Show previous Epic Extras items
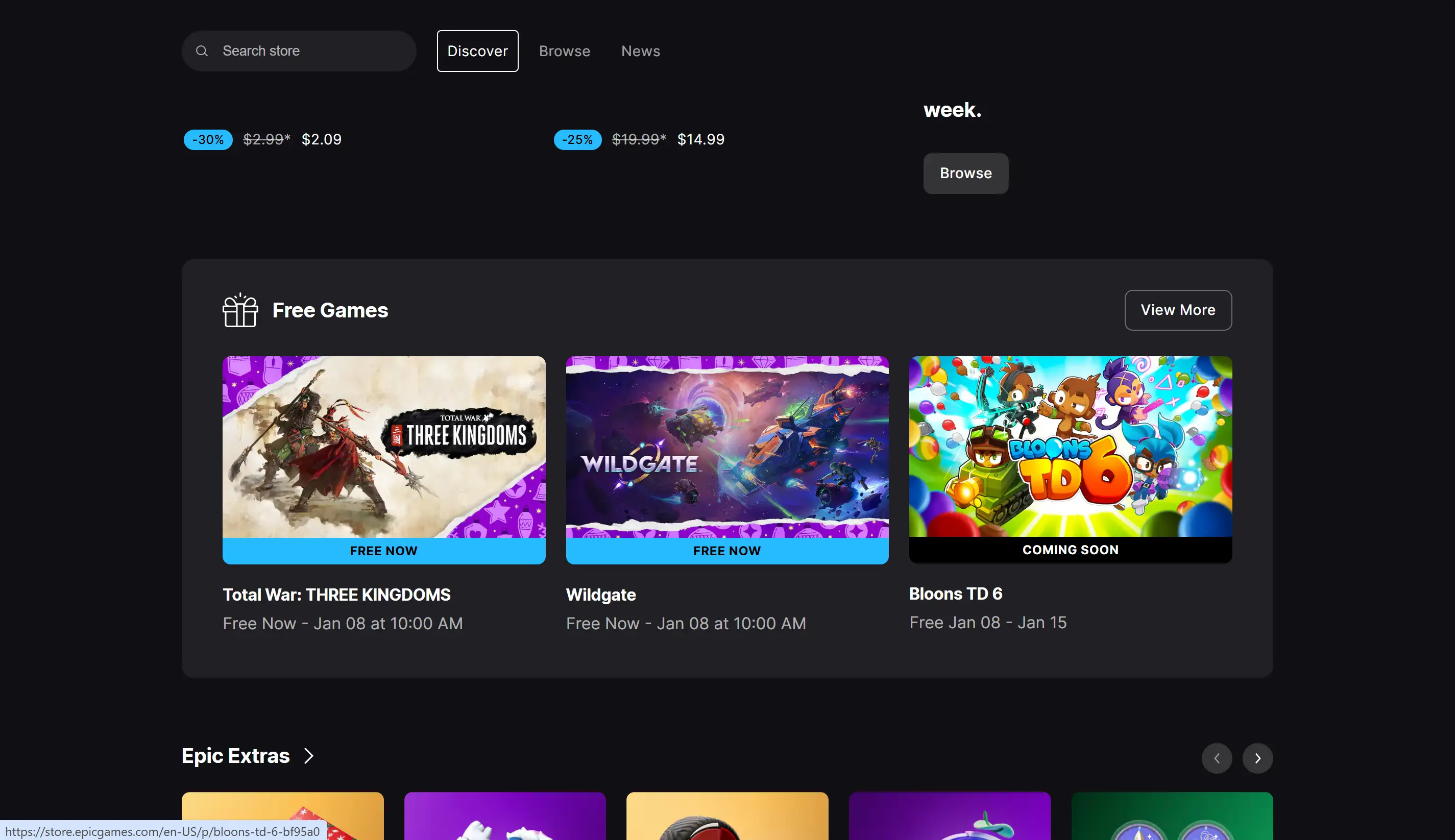This screenshot has width=1456, height=840. pyautogui.click(x=1217, y=758)
